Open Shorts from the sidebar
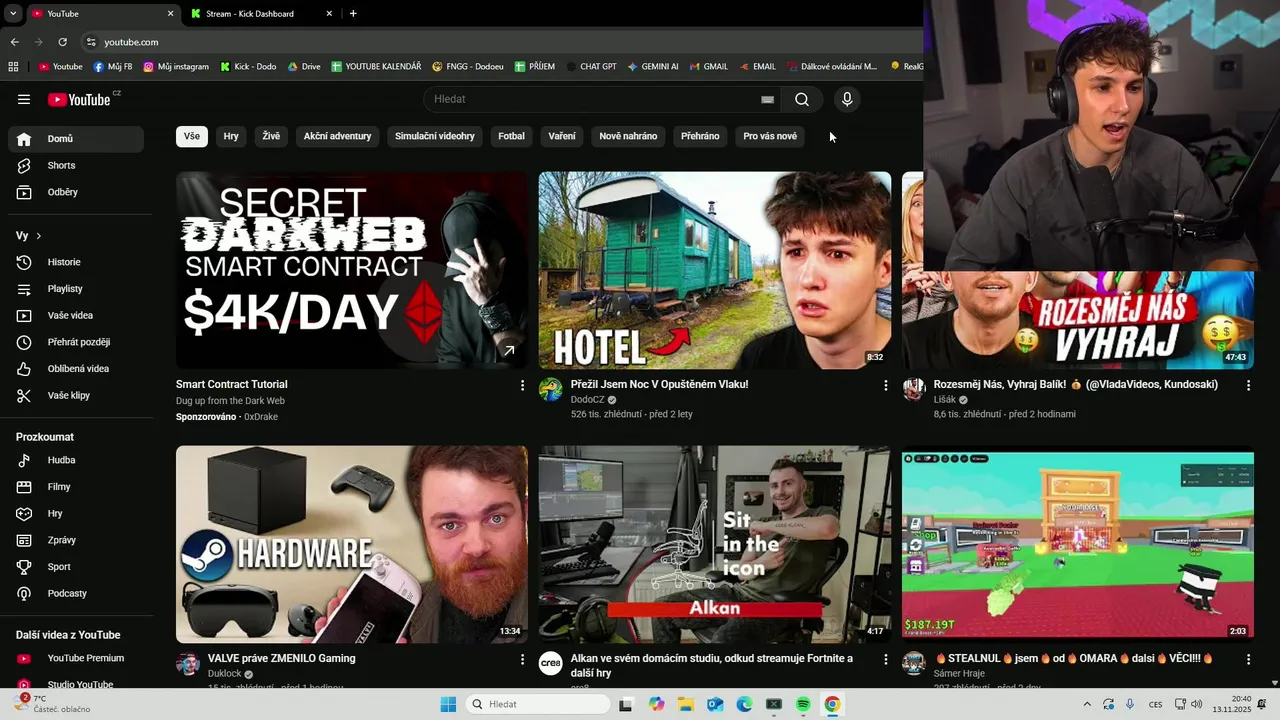1280x720 pixels. (x=76, y=165)
